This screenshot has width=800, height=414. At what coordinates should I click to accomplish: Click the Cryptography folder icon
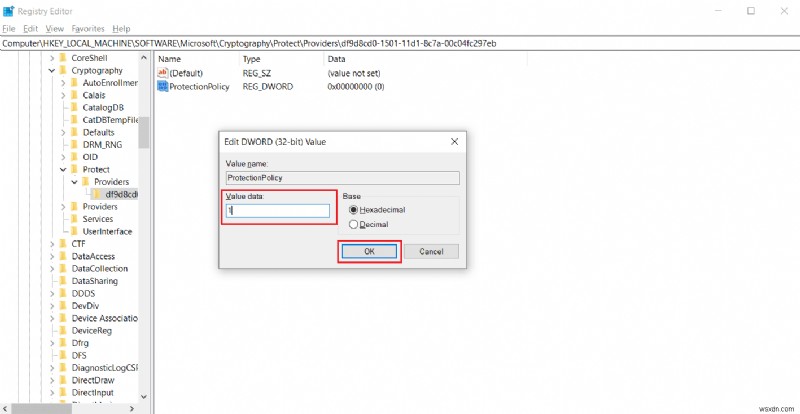coord(63,70)
